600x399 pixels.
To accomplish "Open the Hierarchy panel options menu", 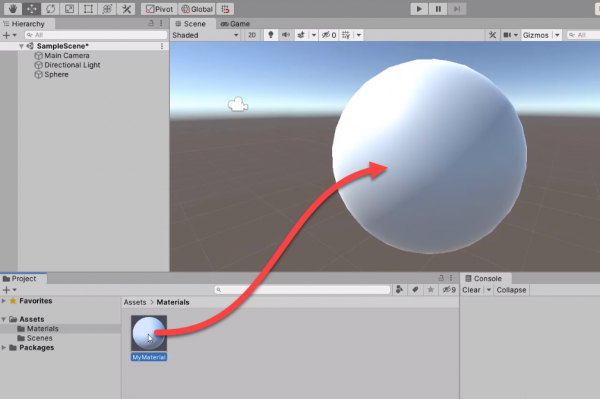I will pyautogui.click(x=161, y=23).
